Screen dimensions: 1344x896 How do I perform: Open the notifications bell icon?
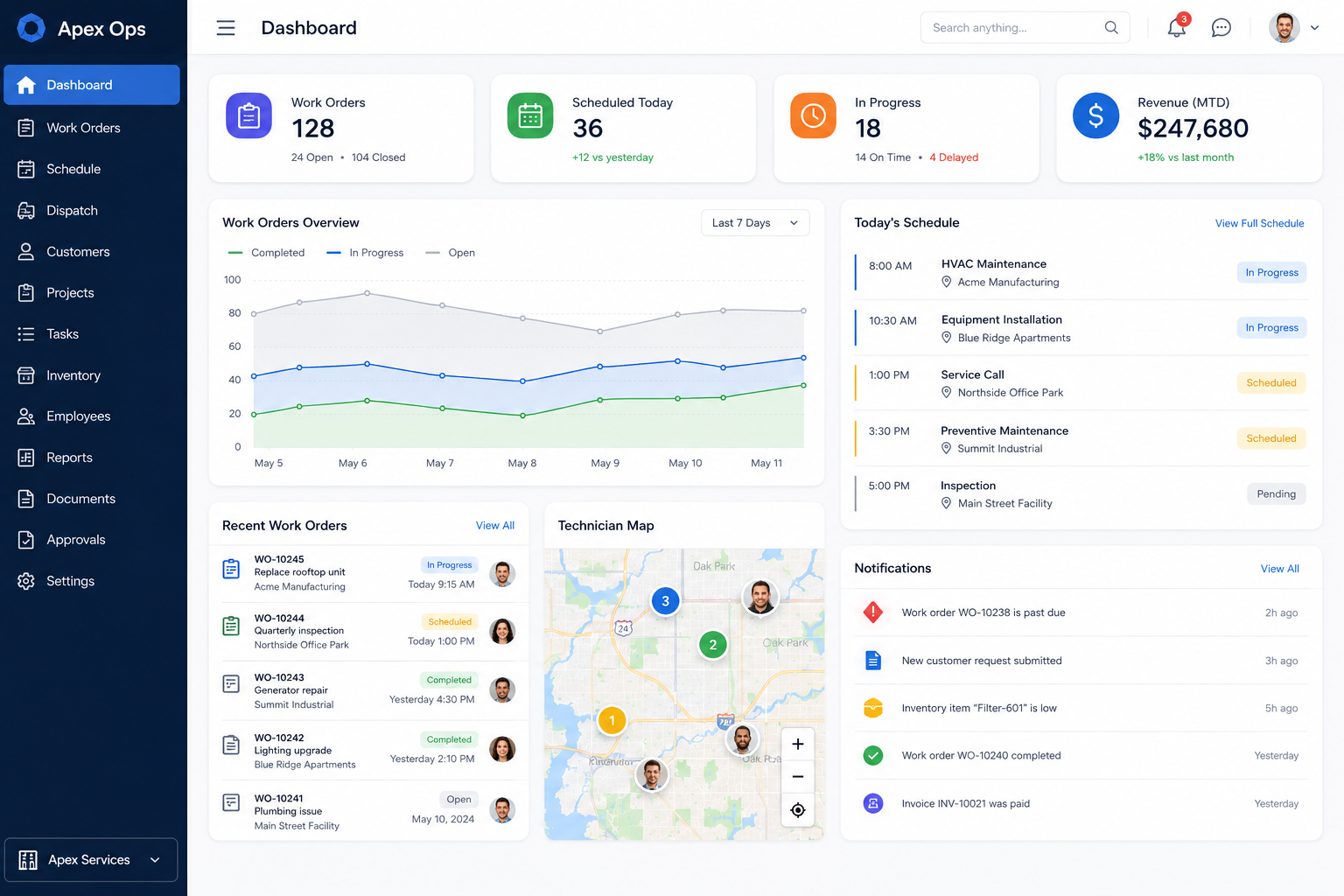coord(1177,27)
